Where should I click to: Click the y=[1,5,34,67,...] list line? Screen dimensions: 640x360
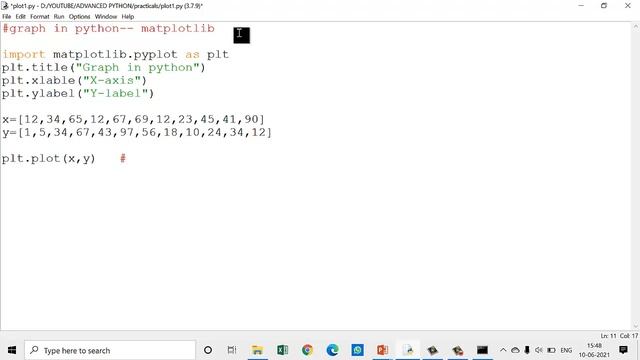point(137,132)
